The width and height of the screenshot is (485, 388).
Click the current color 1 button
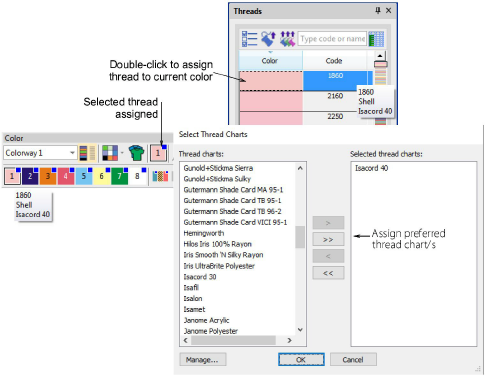coord(158,153)
